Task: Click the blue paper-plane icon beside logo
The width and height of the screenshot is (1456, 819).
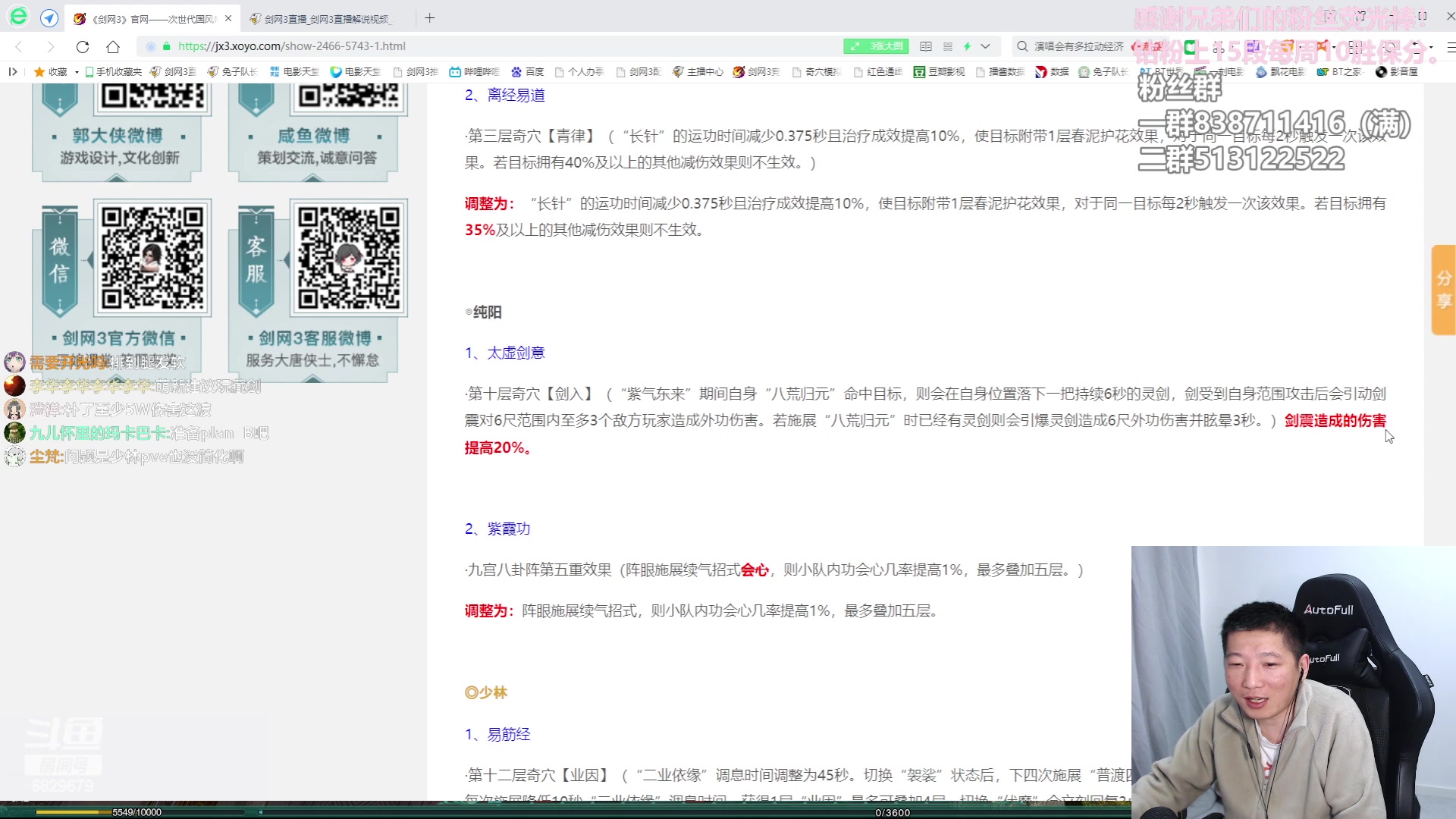Action: tap(49, 18)
